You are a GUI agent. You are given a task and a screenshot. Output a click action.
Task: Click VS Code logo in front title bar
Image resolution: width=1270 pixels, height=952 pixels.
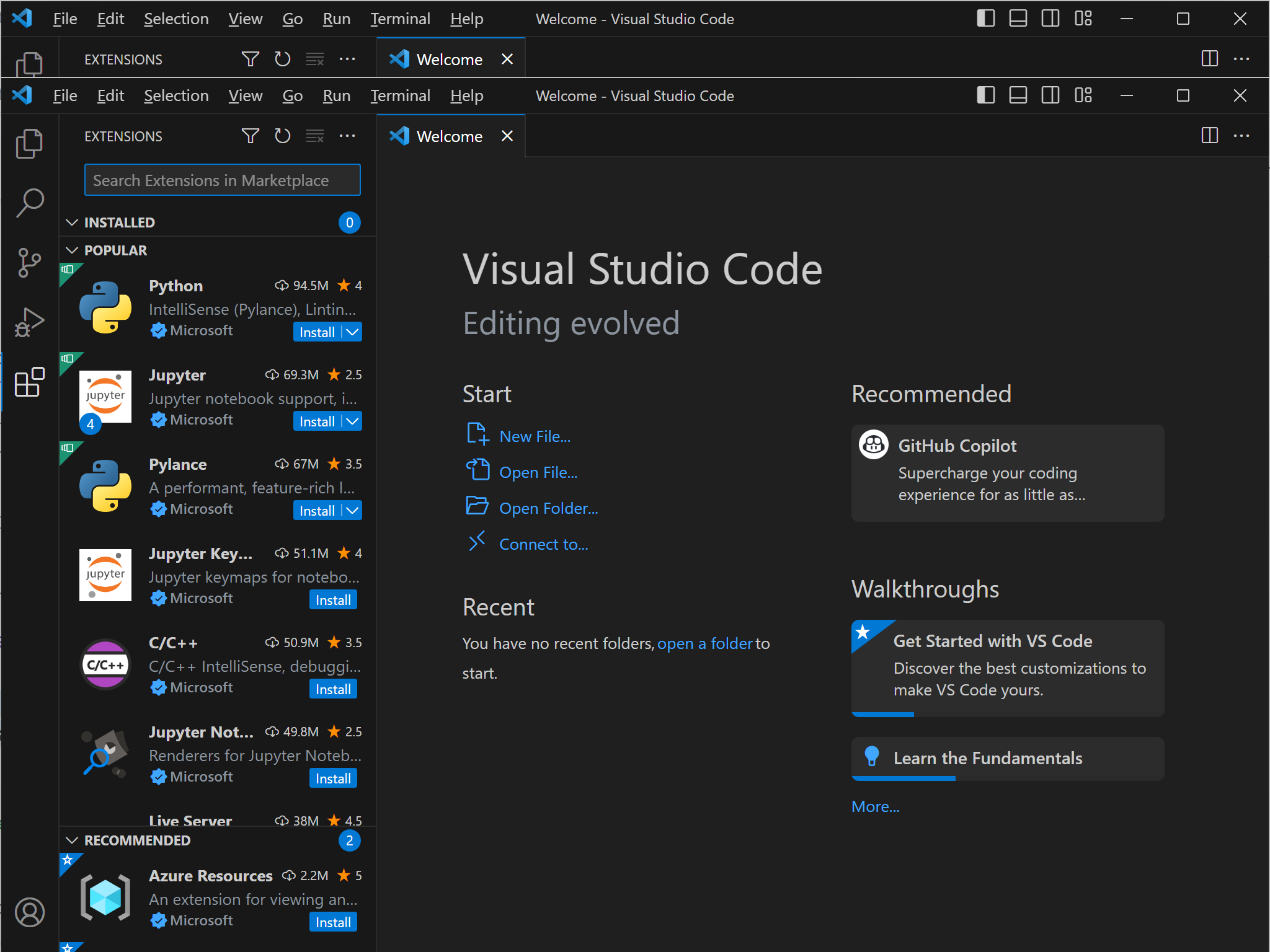[x=22, y=95]
